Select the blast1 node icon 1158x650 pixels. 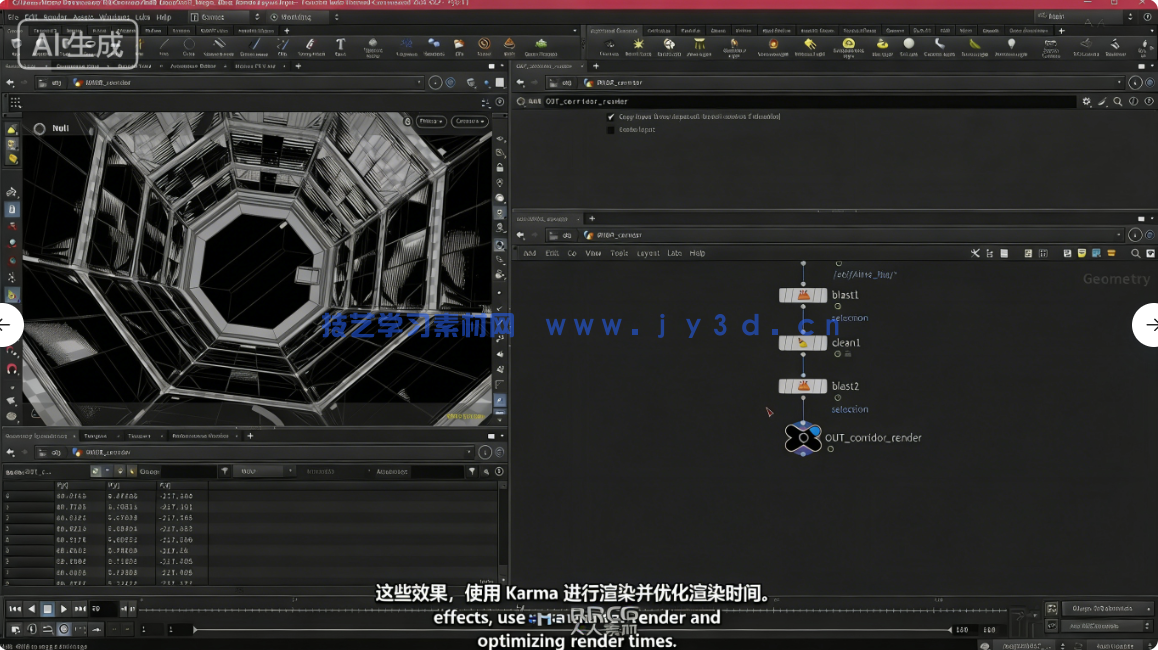coord(802,296)
